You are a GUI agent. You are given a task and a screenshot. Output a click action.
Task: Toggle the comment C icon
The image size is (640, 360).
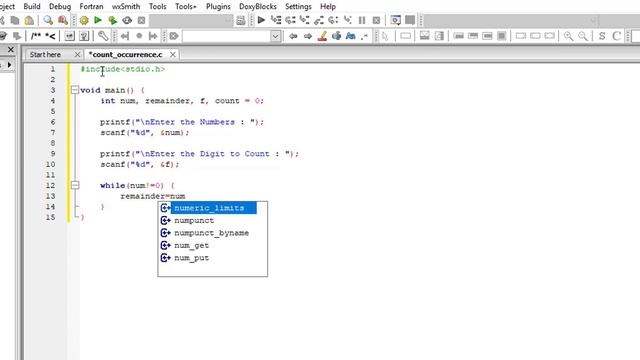click(616, 36)
